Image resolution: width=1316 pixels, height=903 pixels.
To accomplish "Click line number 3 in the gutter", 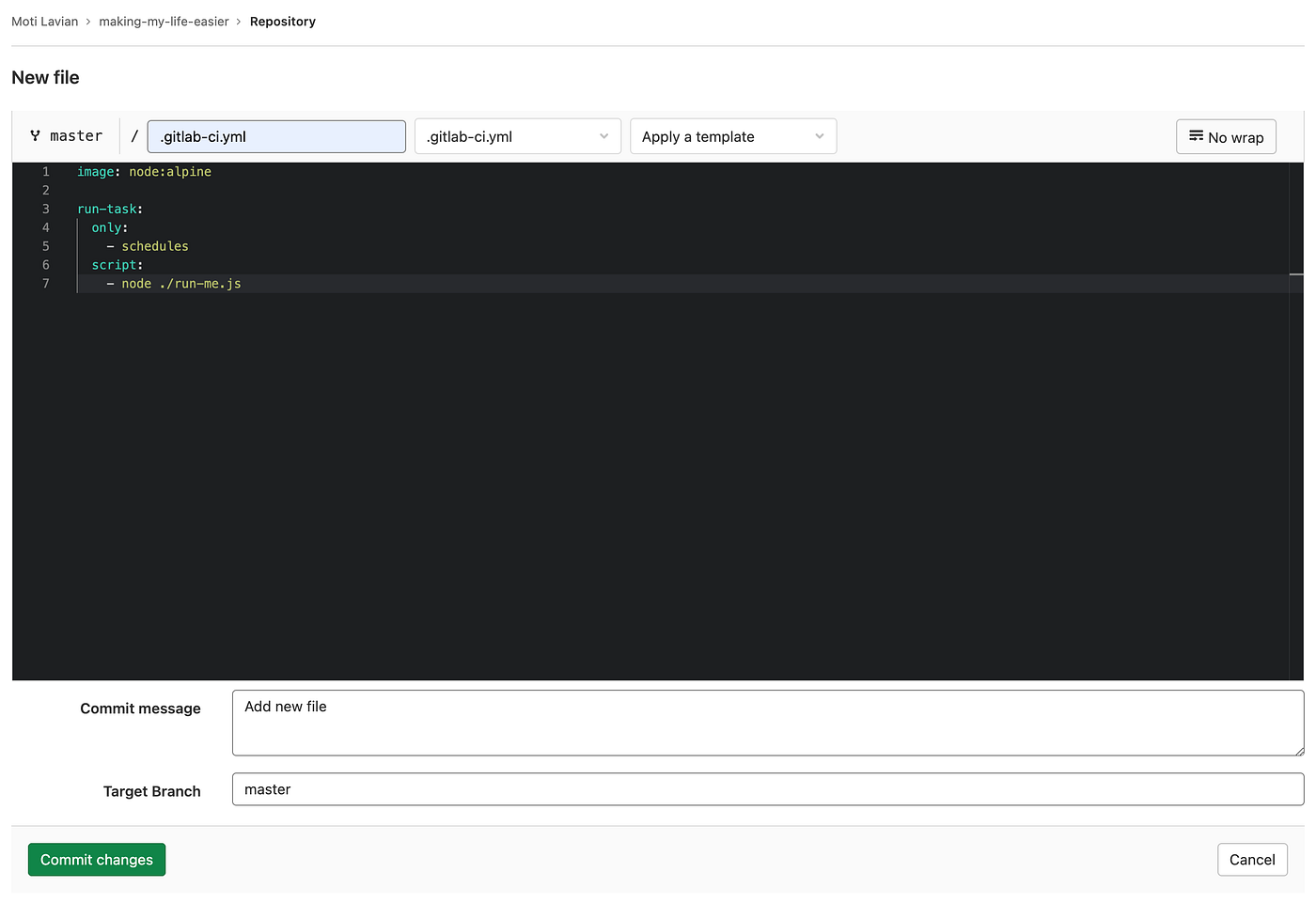I will 45,209.
